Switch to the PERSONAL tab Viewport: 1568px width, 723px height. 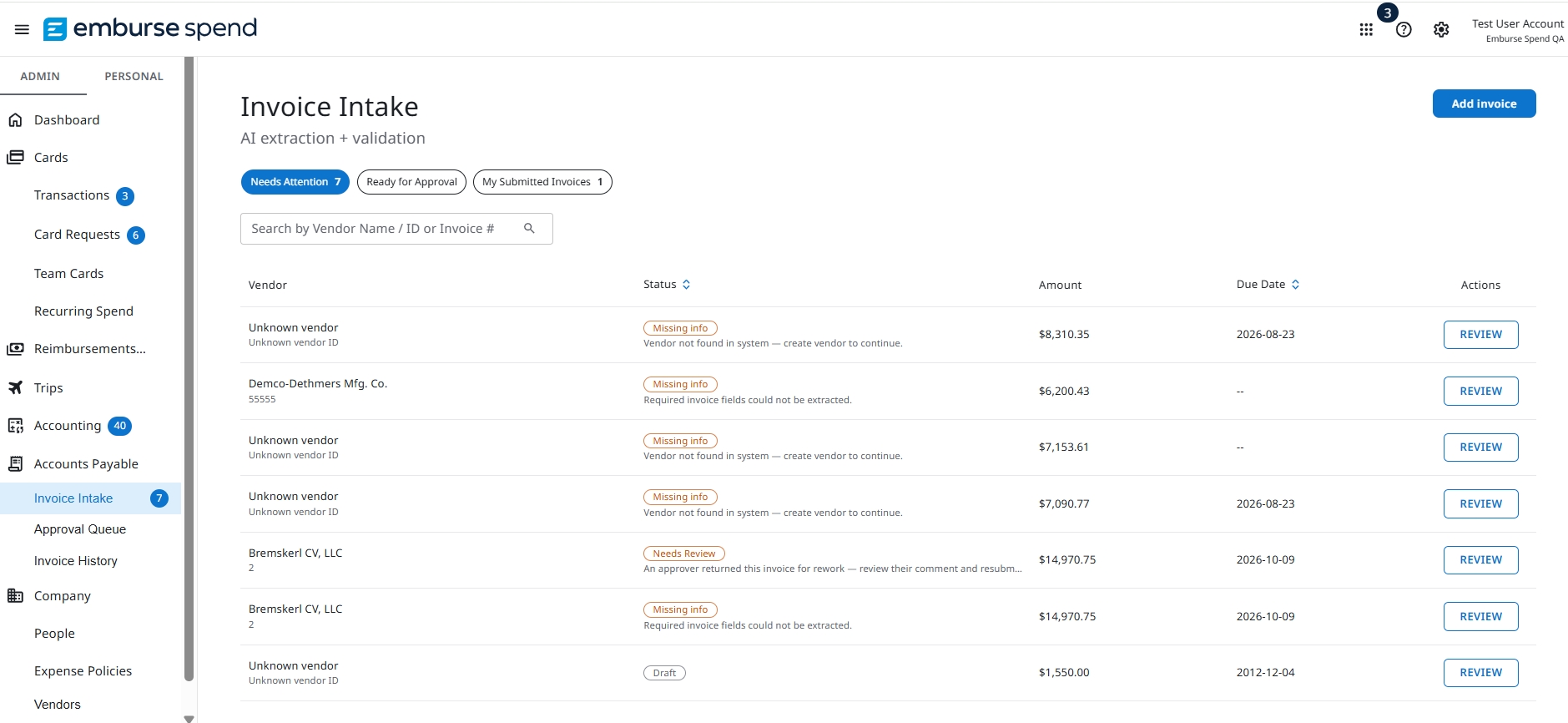coord(134,76)
